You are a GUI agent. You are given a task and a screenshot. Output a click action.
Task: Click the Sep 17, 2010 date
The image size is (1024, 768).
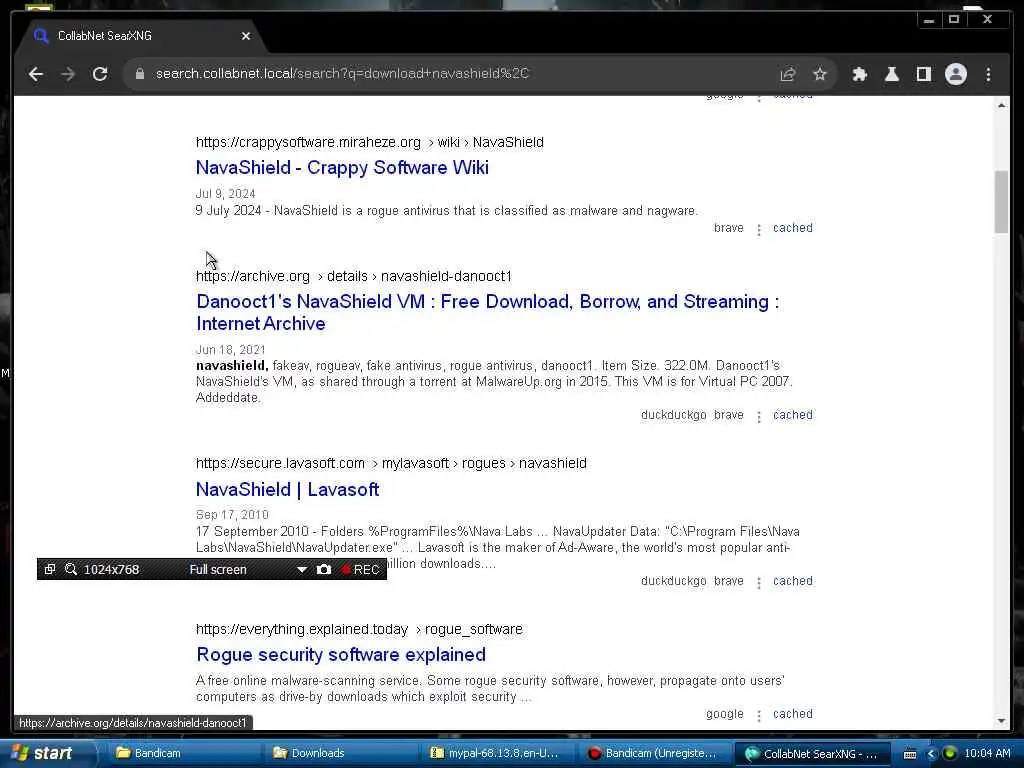tap(232, 515)
